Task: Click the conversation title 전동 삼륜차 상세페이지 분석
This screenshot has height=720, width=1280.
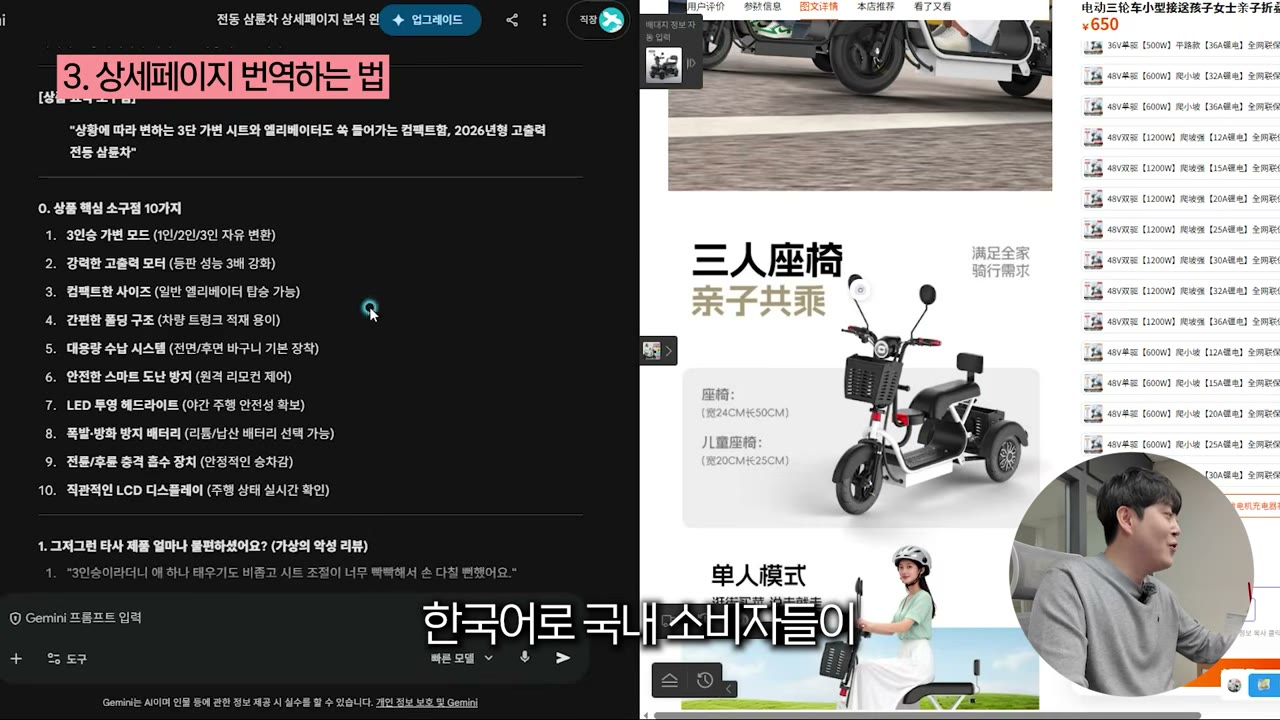Action: 297,20
